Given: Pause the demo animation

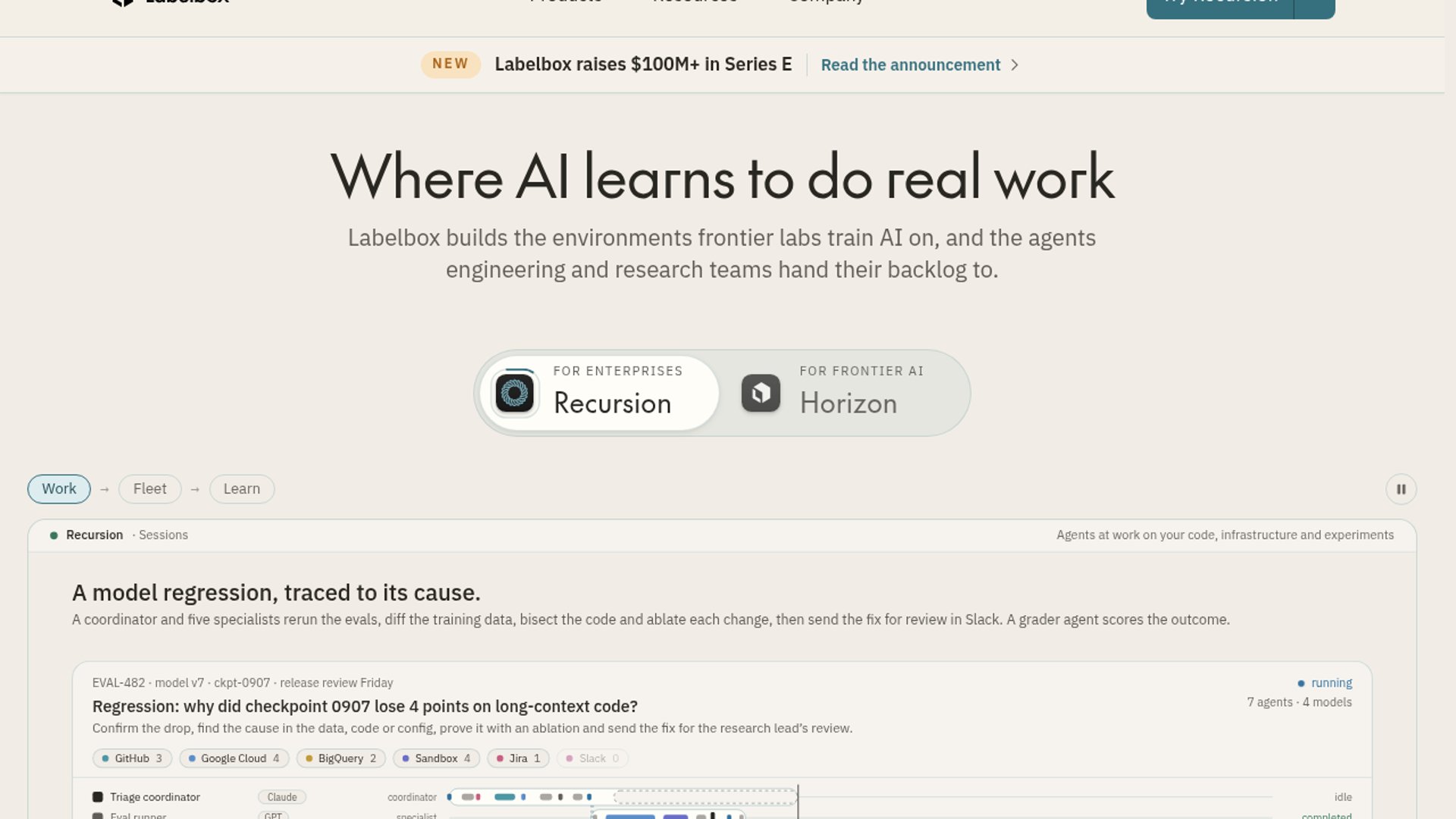Looking at the screenshot, I should pyautogui.click(x=1401, y=489).
